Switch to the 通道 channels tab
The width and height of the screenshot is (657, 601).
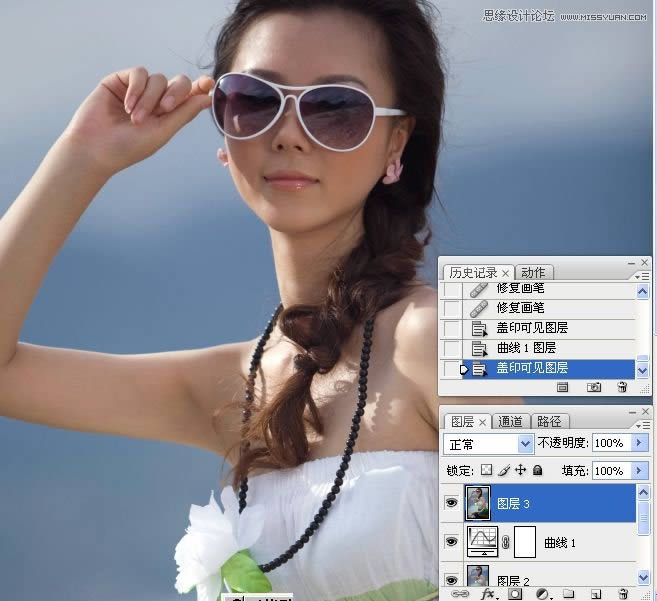(510, 422)
